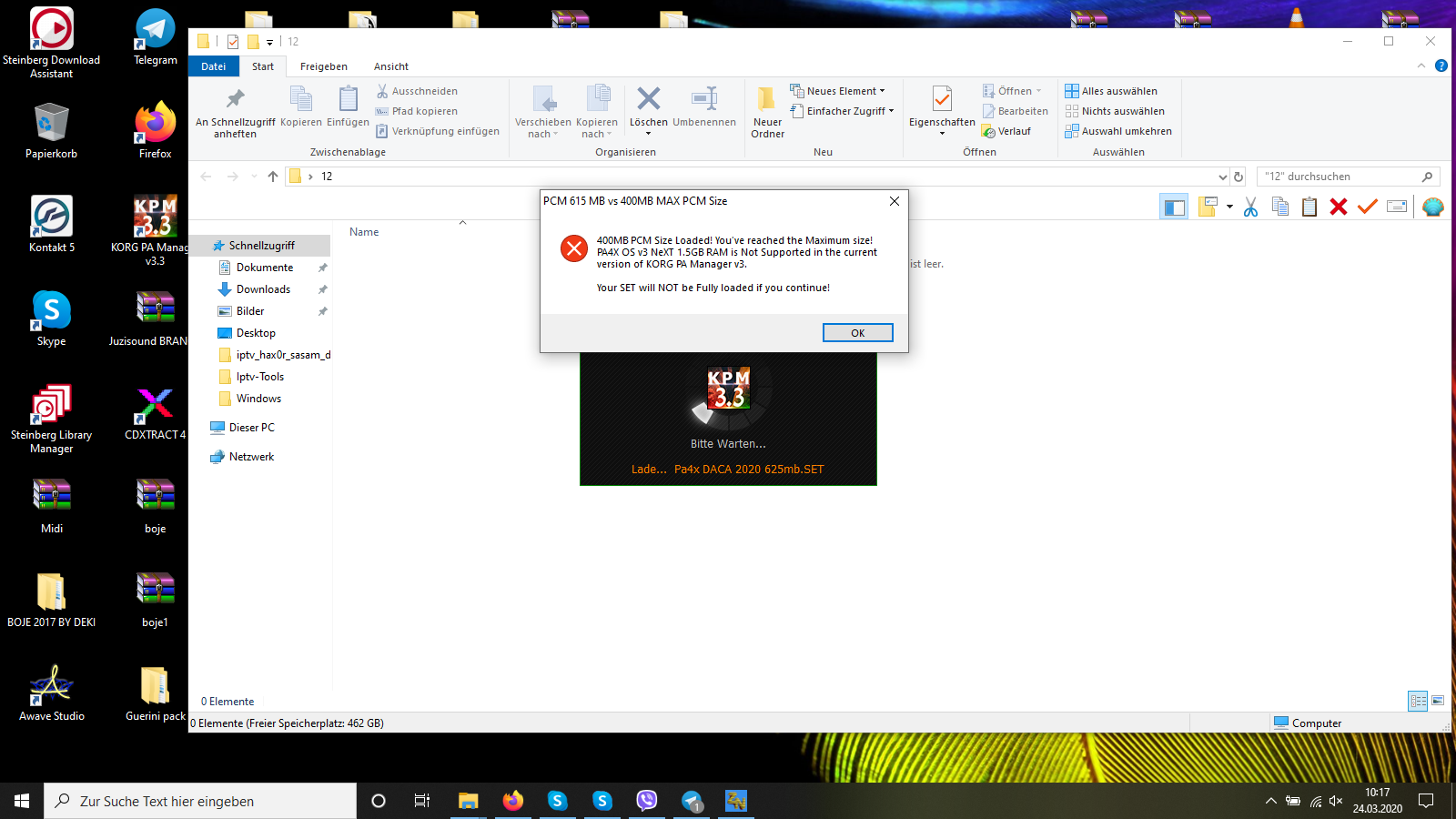Viewport: 1456px width, 819px height.
Task: Expand the address bar history dropdown
Action: [x=1222, y=177]
